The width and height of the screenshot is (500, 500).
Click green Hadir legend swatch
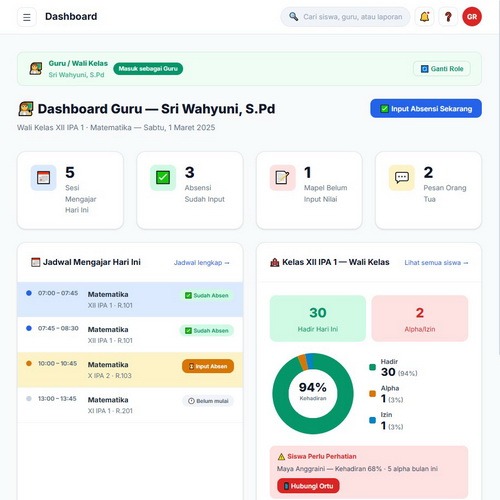(373, 367)
